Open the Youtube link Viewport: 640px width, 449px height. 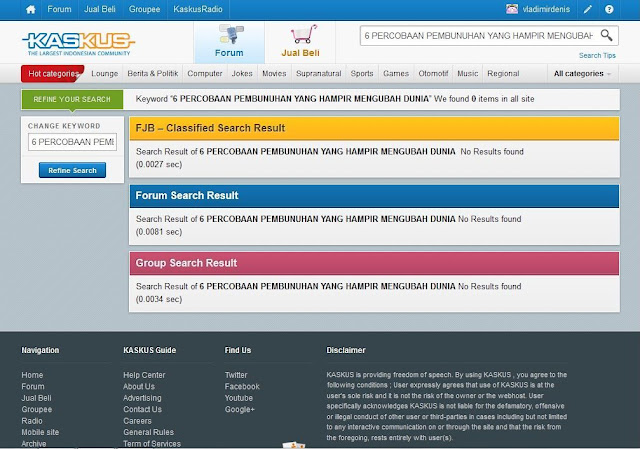click(239, 398)
